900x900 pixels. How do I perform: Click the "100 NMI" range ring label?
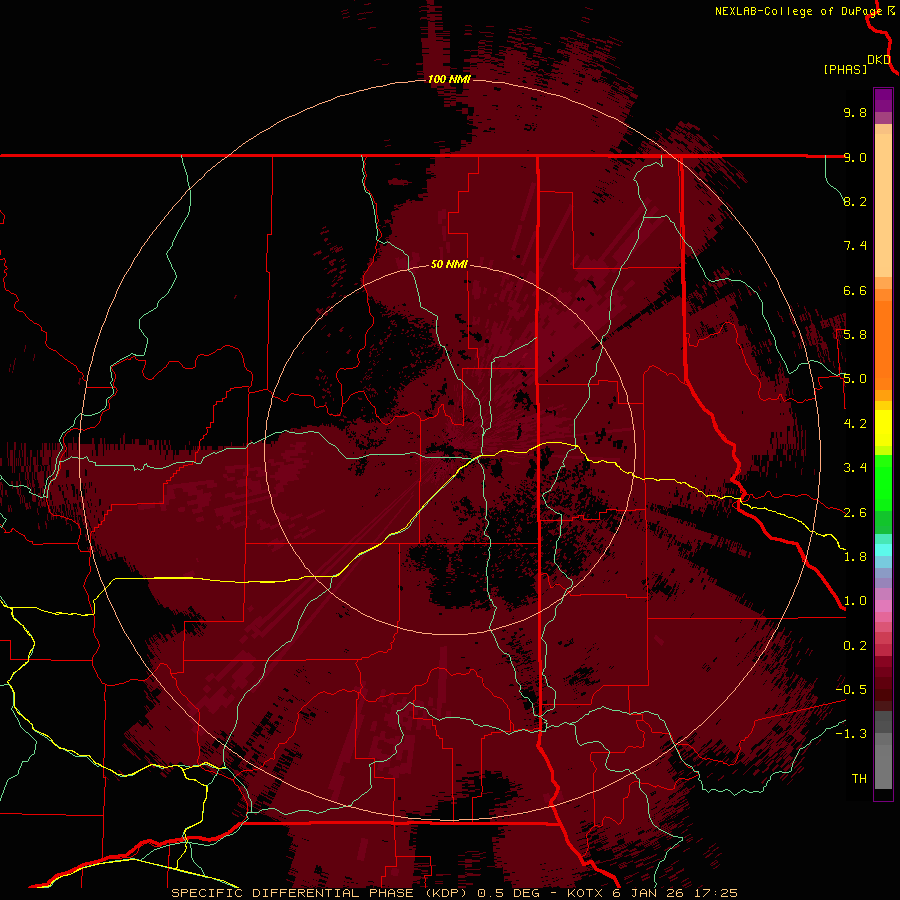(x=449, y=79)
